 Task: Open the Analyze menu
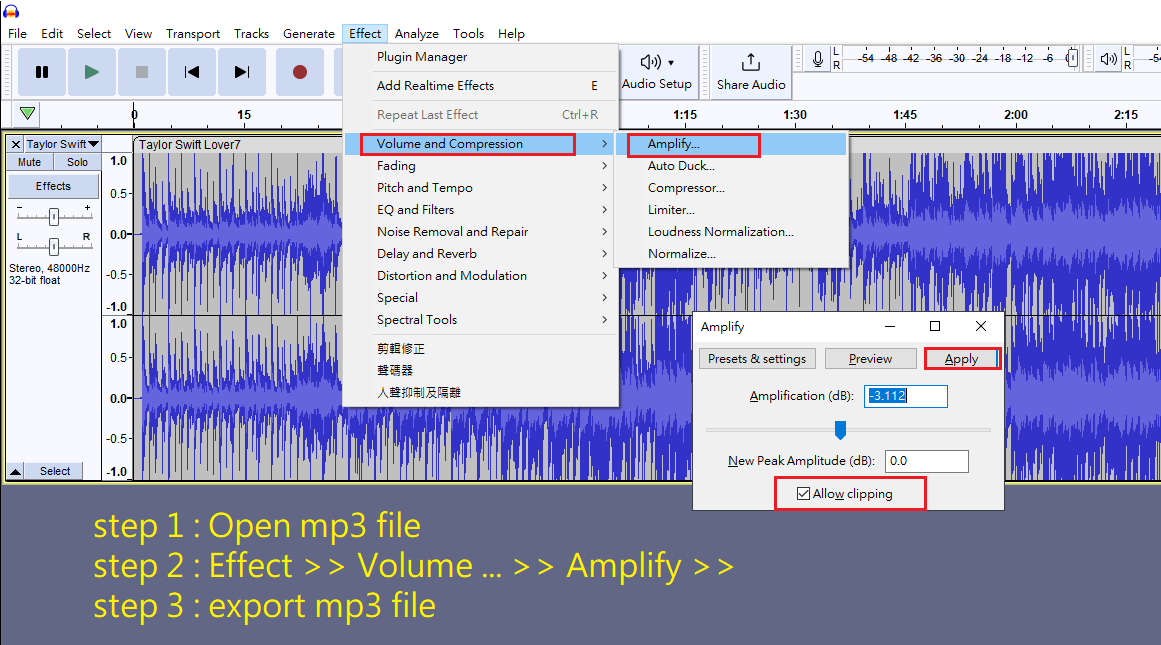(x=416, y=33)
